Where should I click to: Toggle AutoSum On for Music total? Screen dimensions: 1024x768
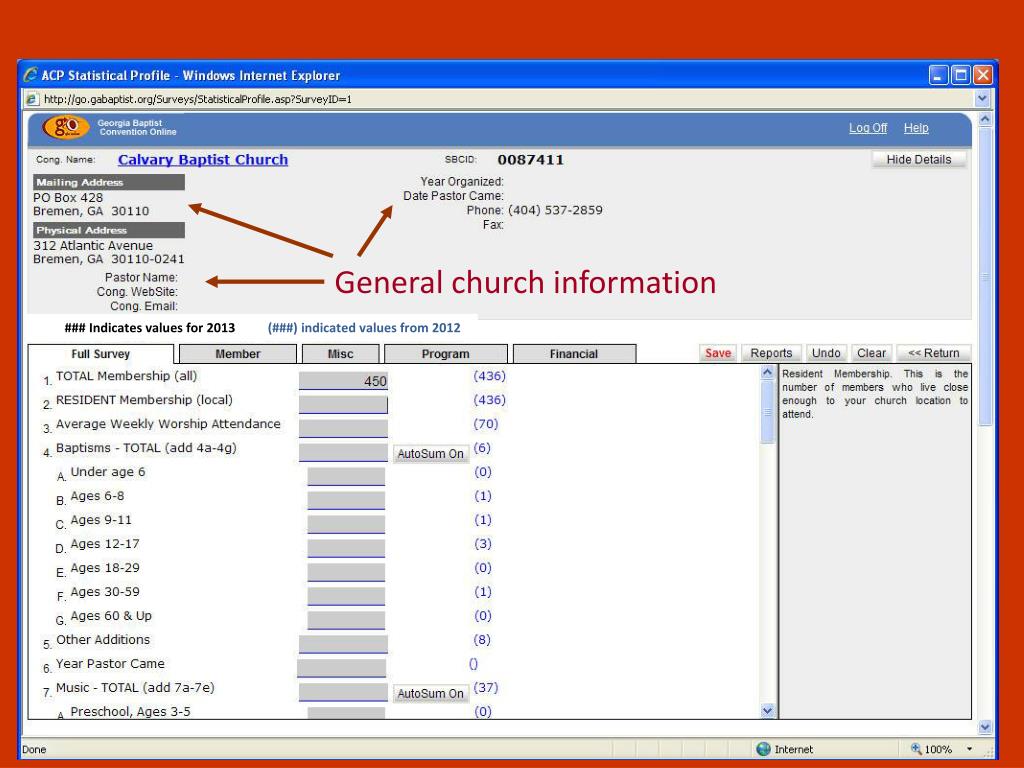point(431,694)
